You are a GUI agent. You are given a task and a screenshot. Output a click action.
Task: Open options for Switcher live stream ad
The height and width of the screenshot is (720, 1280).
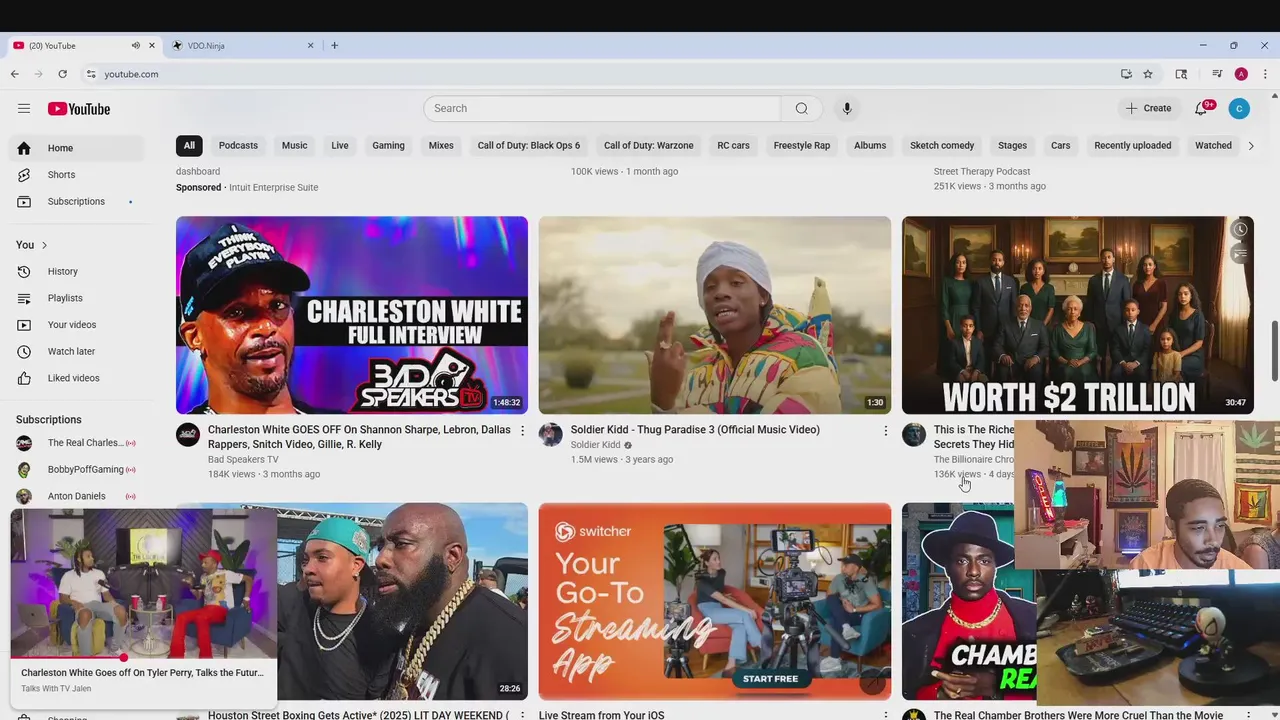(x=885, y=715)
